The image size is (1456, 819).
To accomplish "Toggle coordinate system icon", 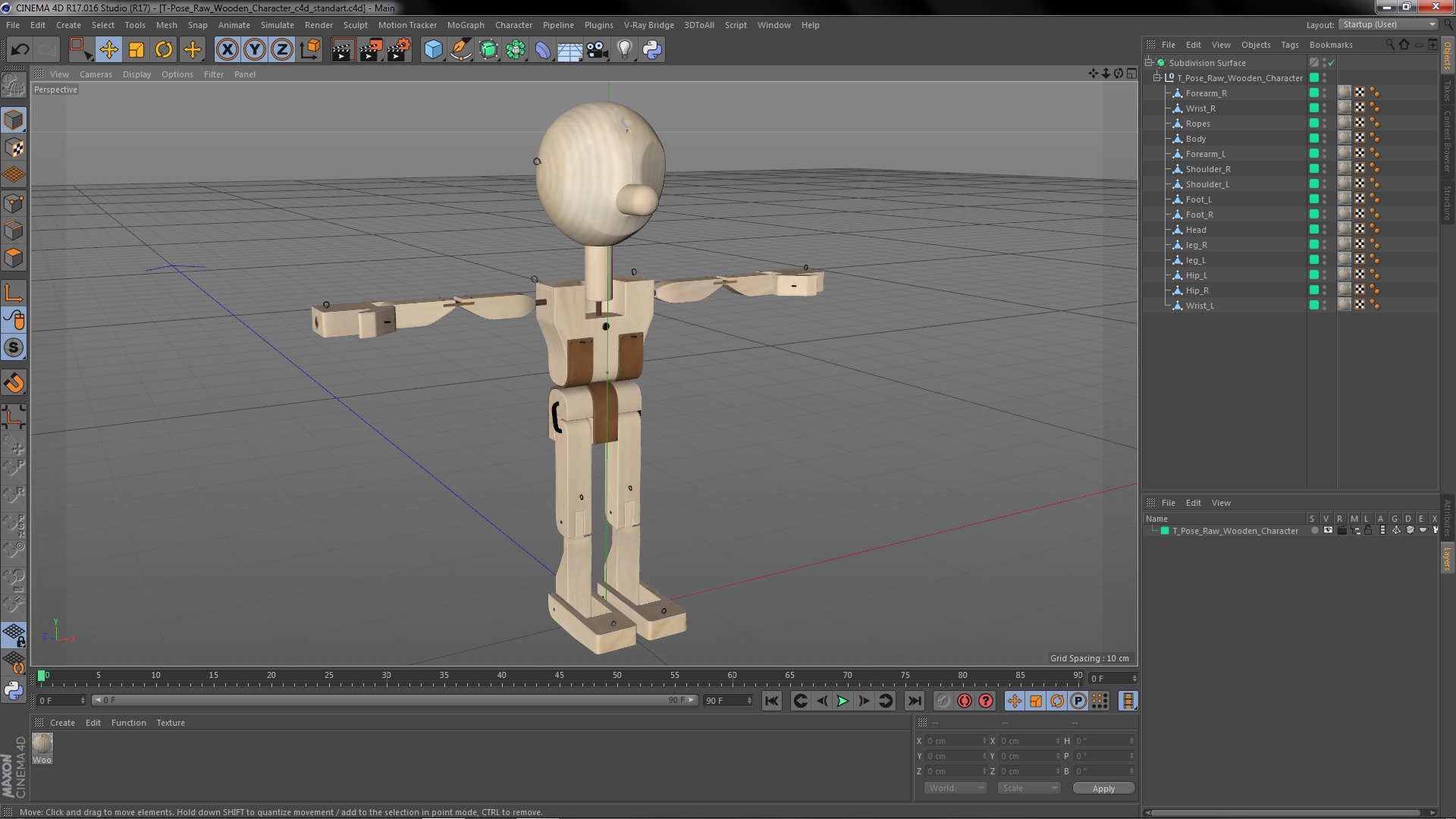I will click(309, 50).
